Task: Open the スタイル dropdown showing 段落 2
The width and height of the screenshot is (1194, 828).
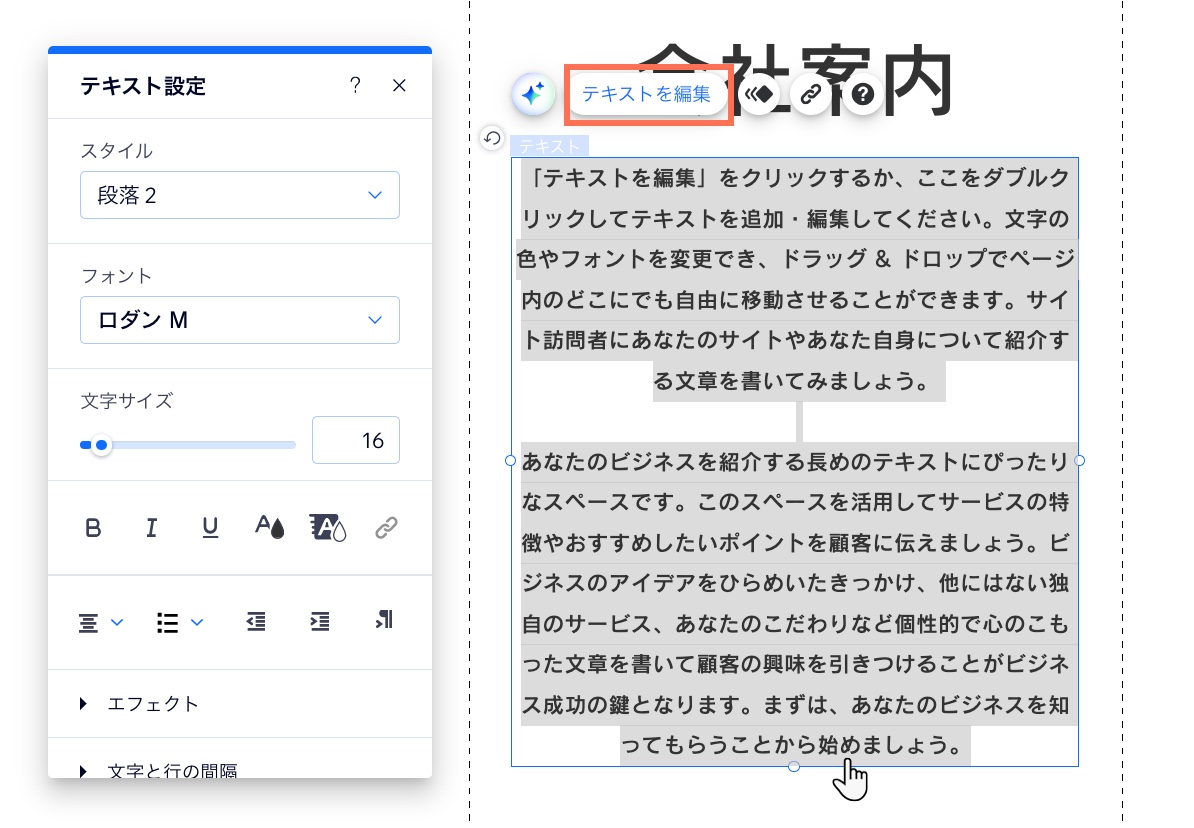Action: (240, 195)
